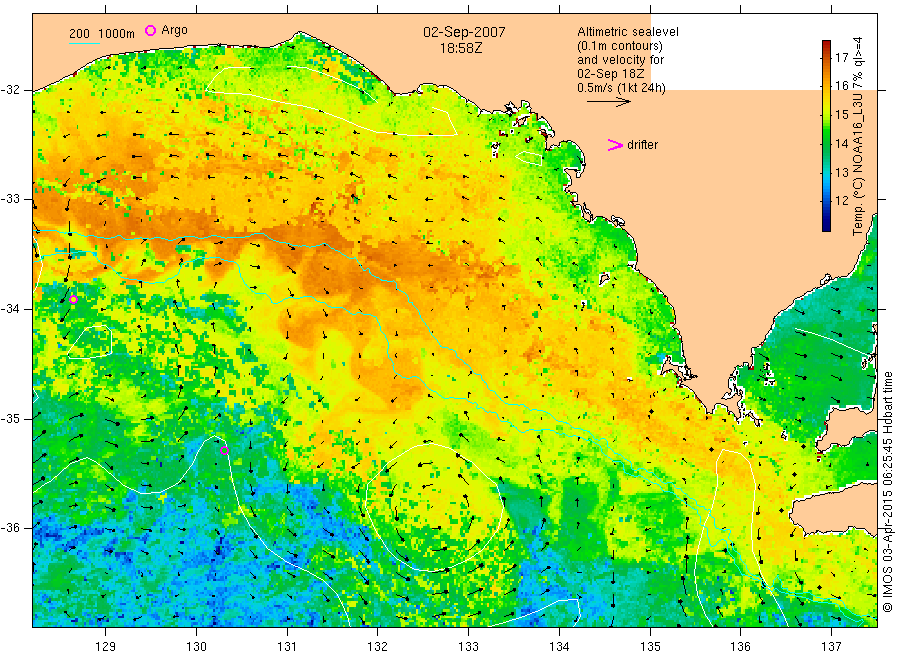The width and height of the screenshot is (900, 660).
Task: Click the '200 1000m' depth legend text
Action: click(x=102, y=33)
